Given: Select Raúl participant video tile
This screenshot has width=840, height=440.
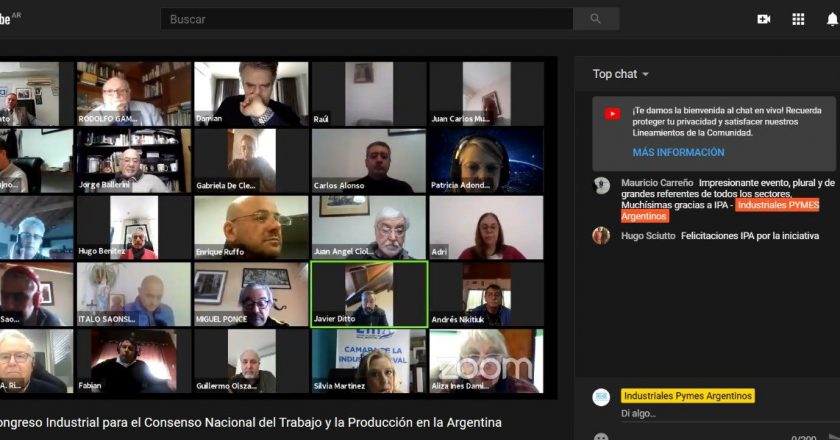Looking at the screenshot, I should (x=369, y=94).
